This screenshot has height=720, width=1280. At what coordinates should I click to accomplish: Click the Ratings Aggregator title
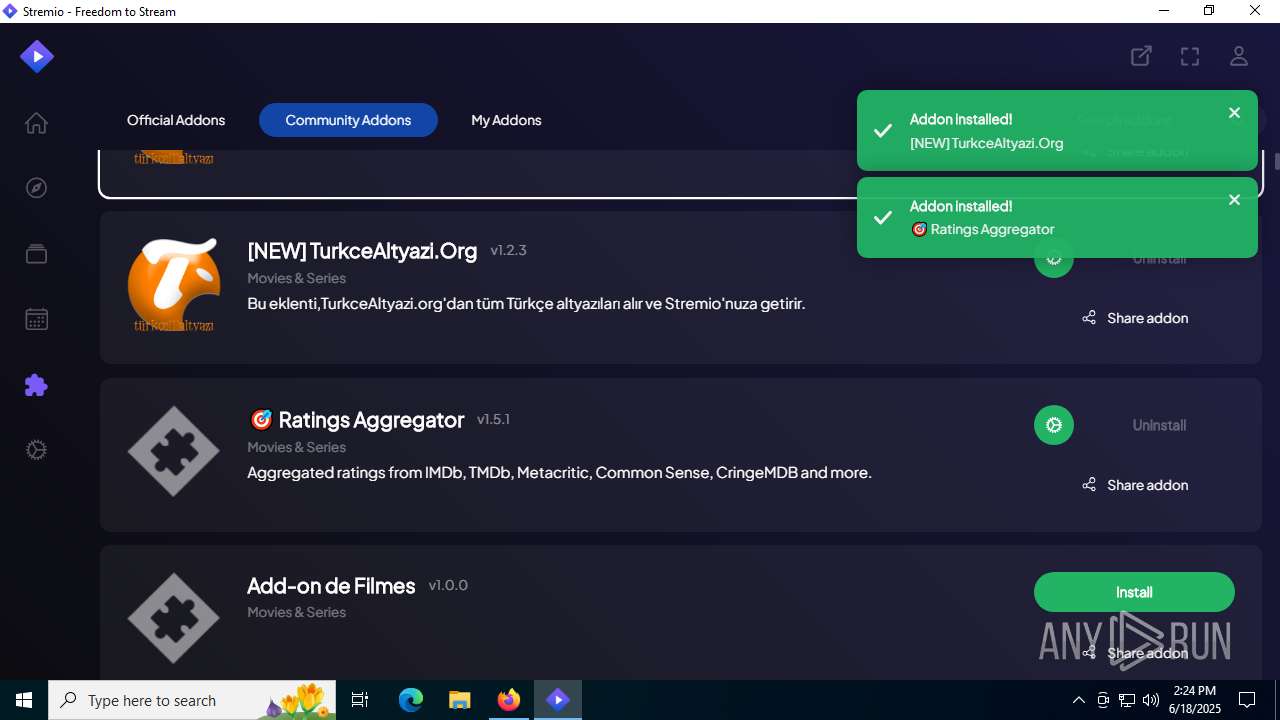click(356, 420)
